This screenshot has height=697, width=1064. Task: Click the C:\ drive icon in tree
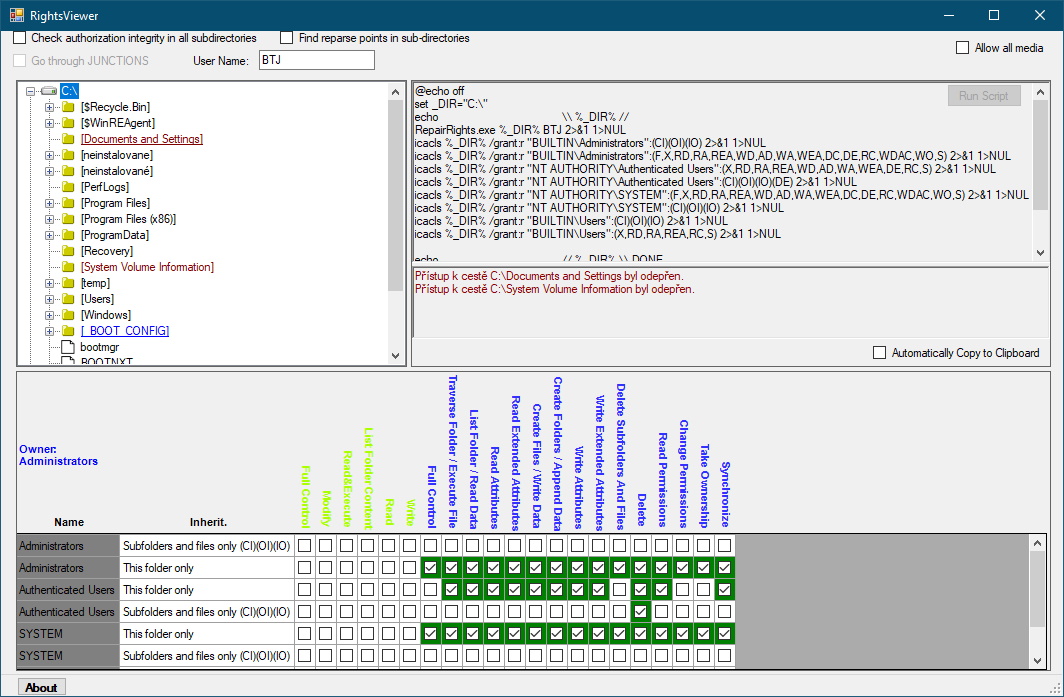[49, 91]
